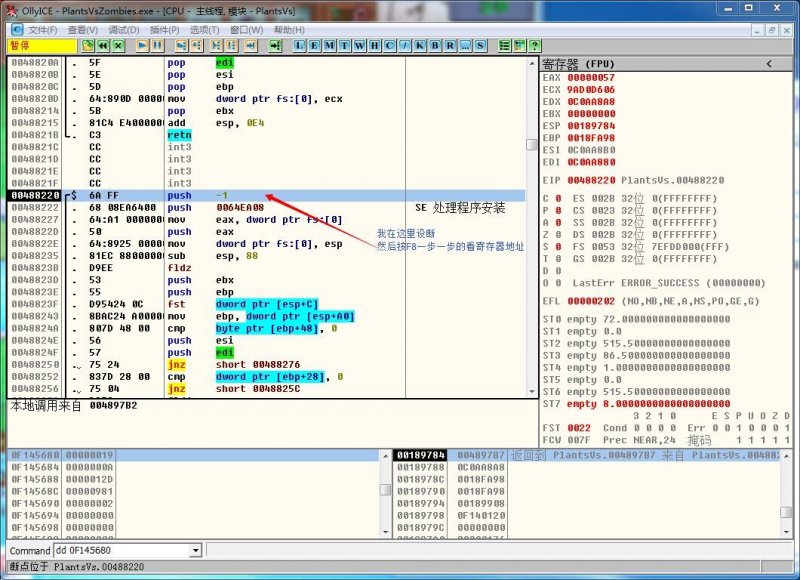
Task: Select disassembly row at address 00488222
Action: click(266, 208)
